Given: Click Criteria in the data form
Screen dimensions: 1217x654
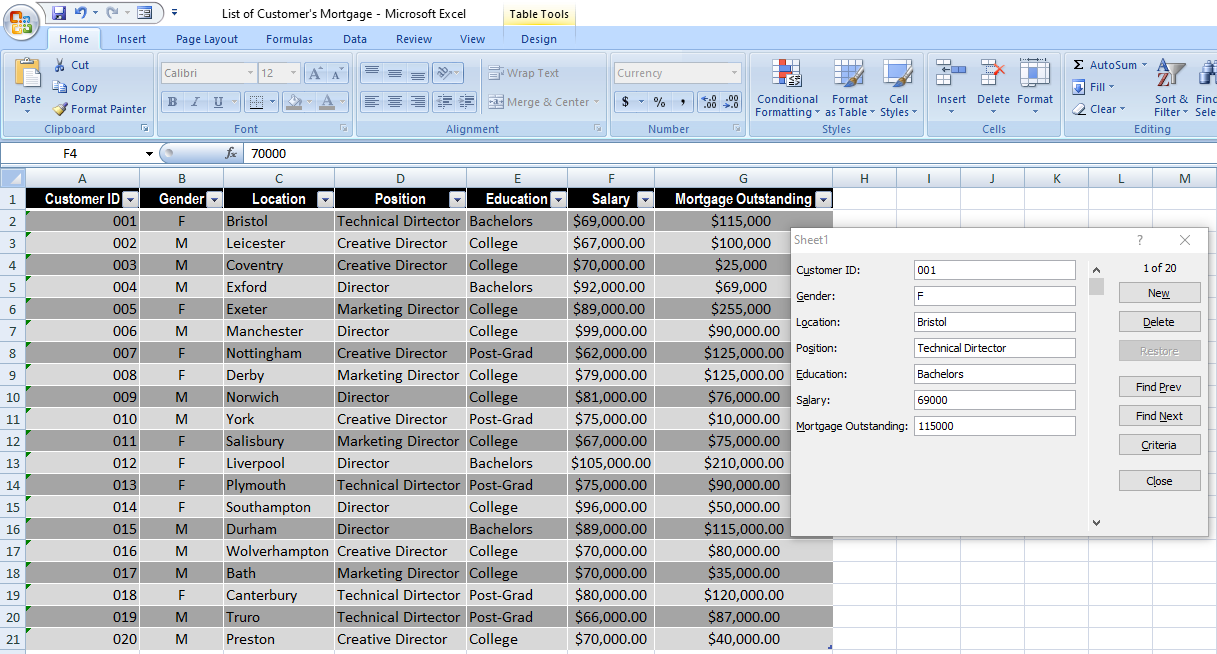Looking at the screenshot, I should 1159,445.
